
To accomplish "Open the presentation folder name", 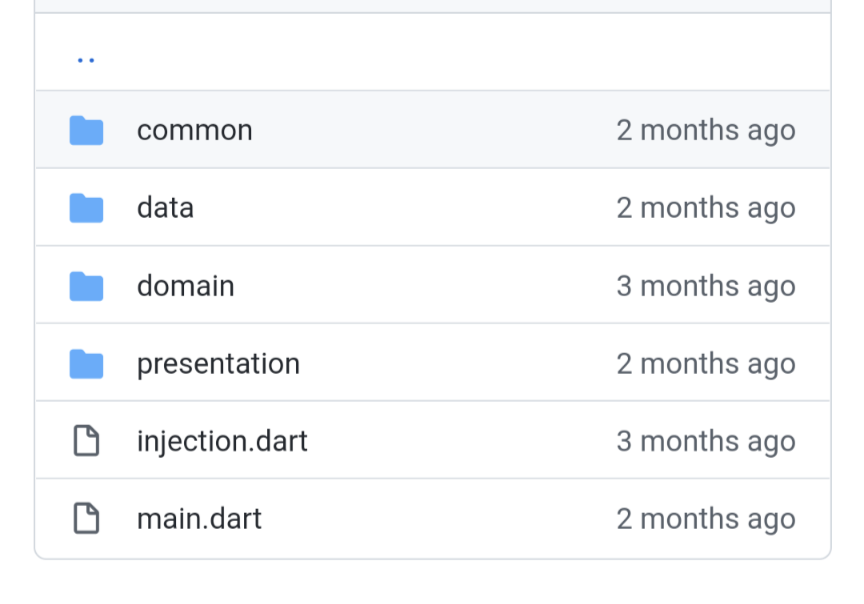I will [x=218, y=364].
